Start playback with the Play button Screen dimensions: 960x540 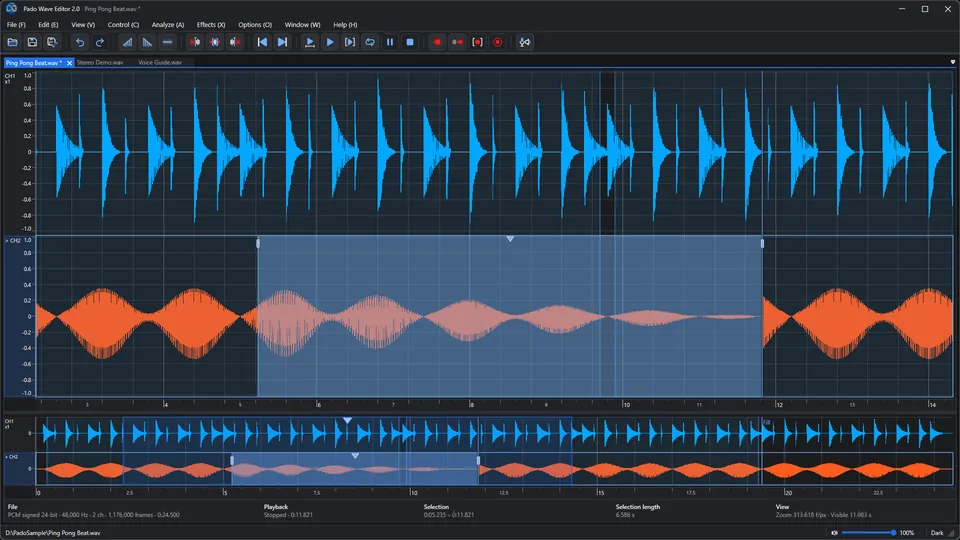point(330,42)
